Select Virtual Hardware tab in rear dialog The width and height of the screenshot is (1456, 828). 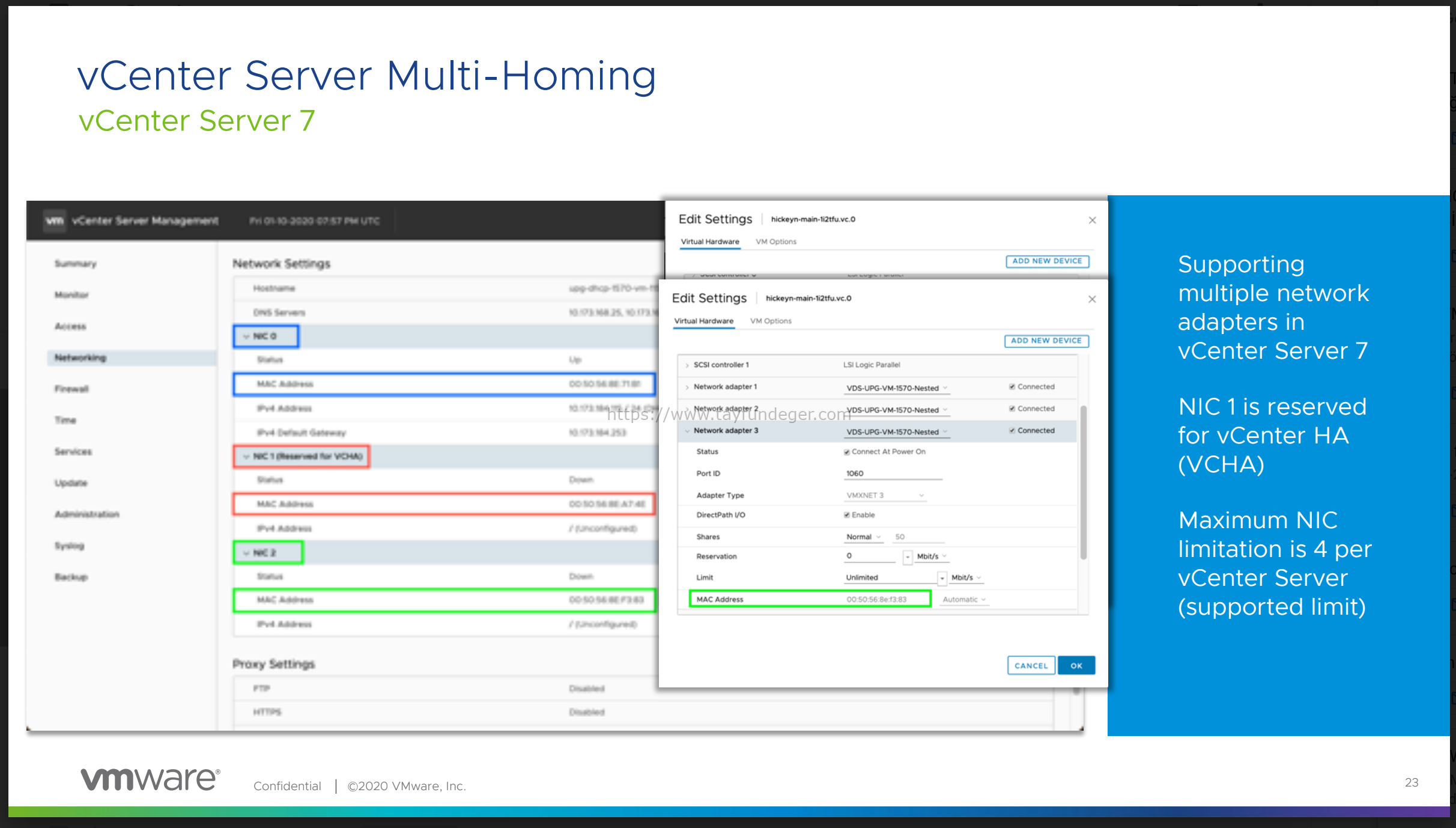click(710, 242)
